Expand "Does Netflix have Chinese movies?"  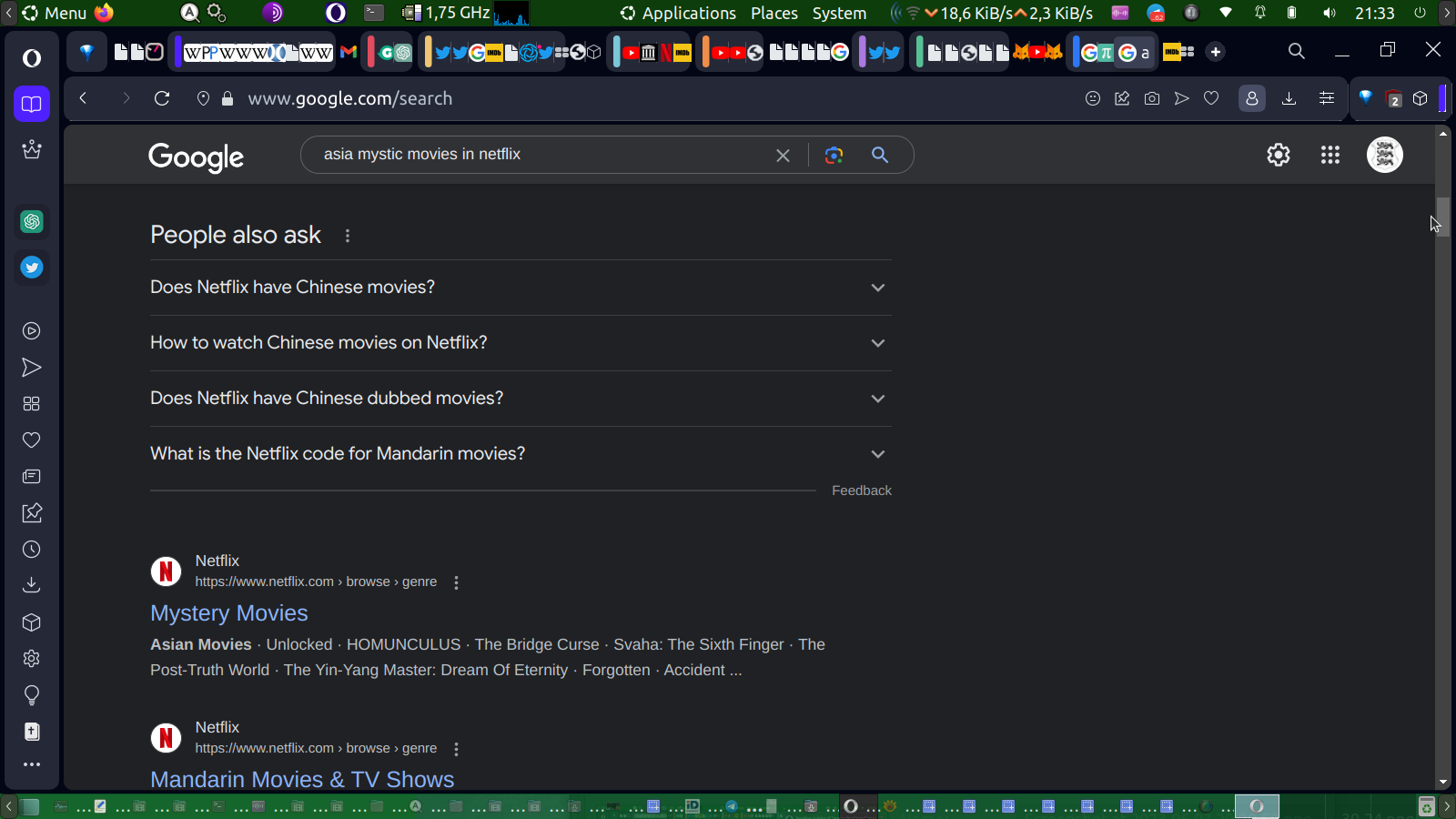point(521,288)
